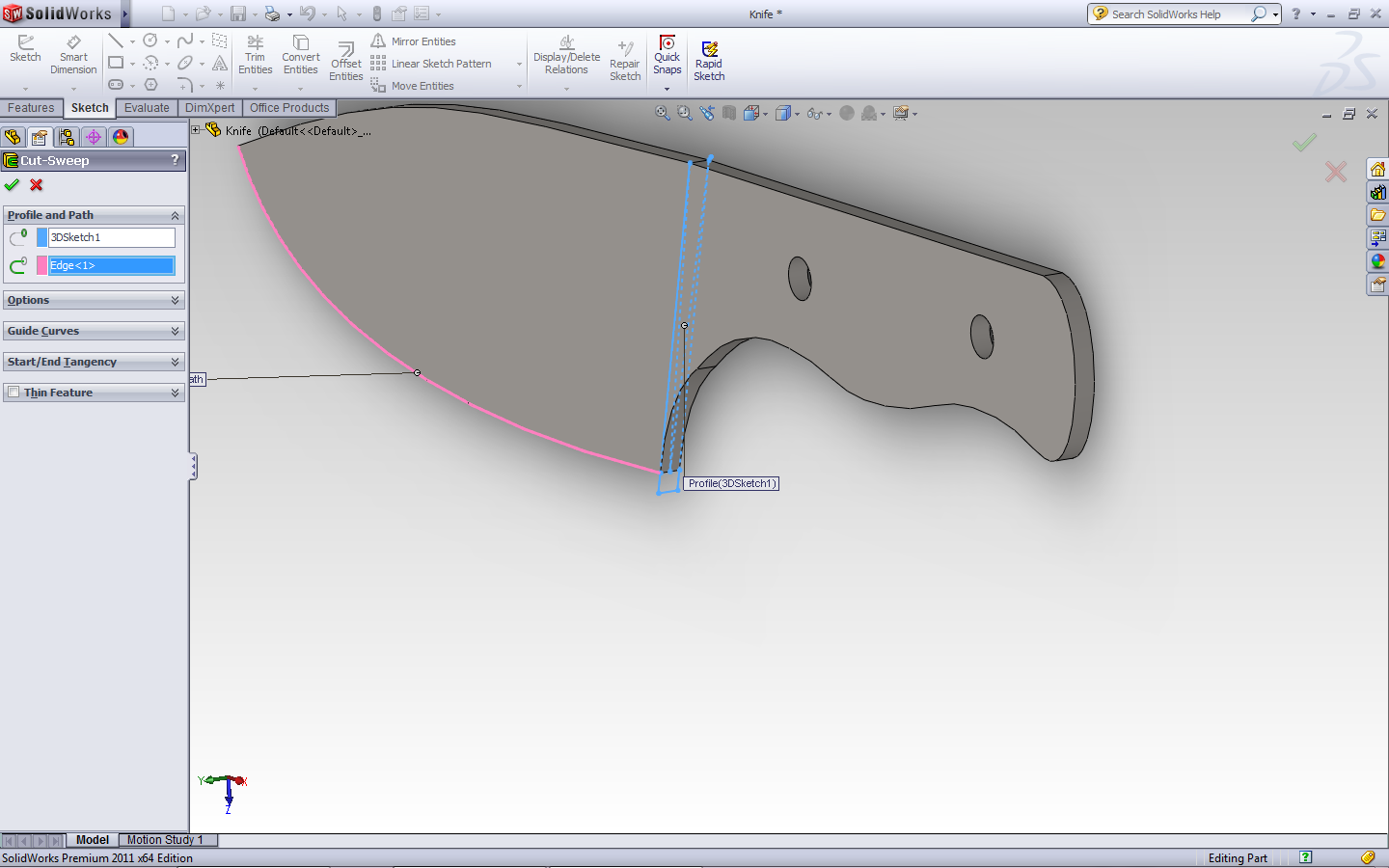The height and width of the screenshot is (868, 1389).
Task: Open File Explorer task pane
Action: click(1377, 215)
